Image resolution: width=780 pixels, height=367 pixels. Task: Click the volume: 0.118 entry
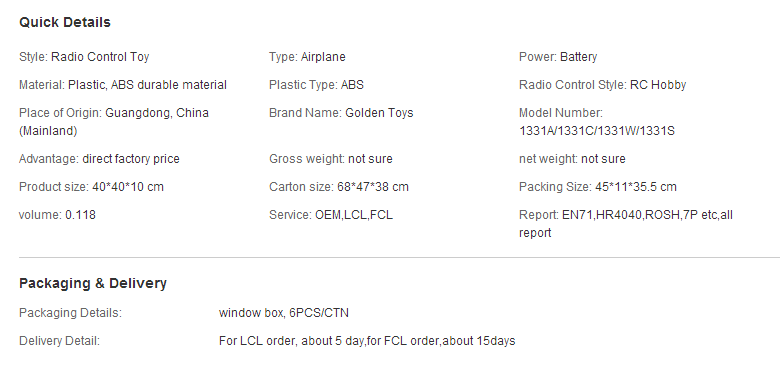57,215
